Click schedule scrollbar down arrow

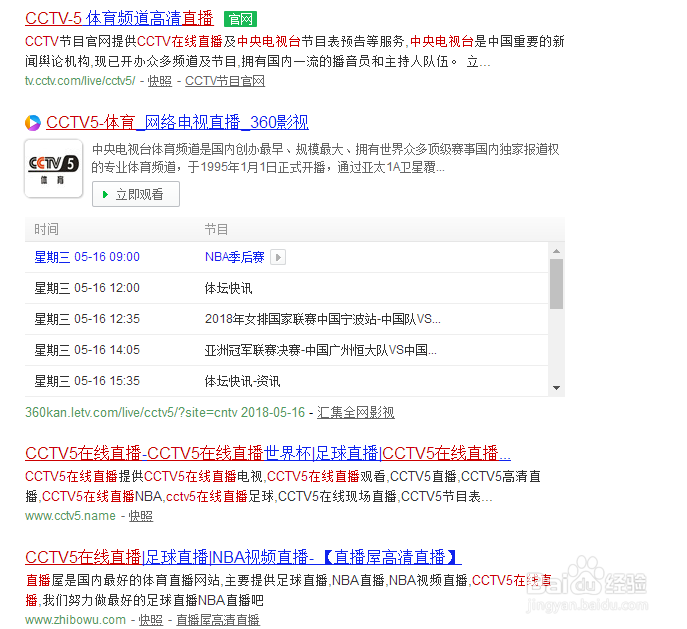click(556, 388)
